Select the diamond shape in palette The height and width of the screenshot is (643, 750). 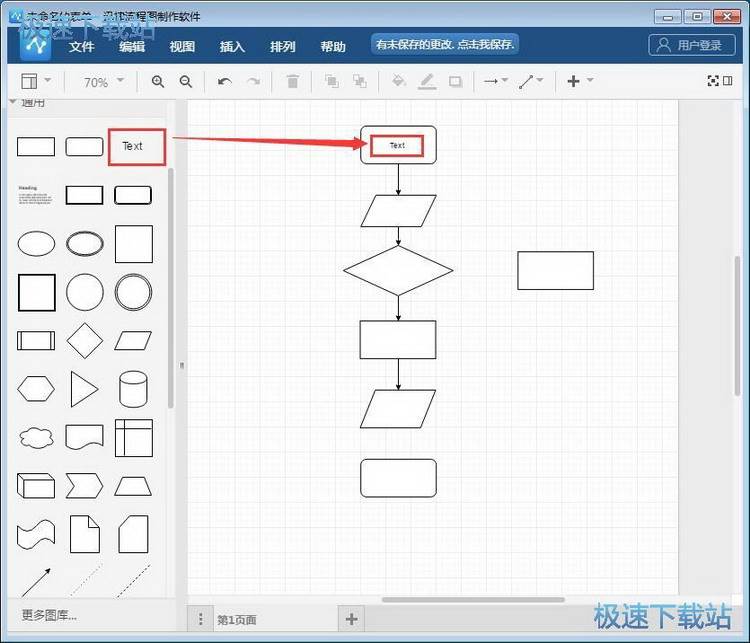85,341
